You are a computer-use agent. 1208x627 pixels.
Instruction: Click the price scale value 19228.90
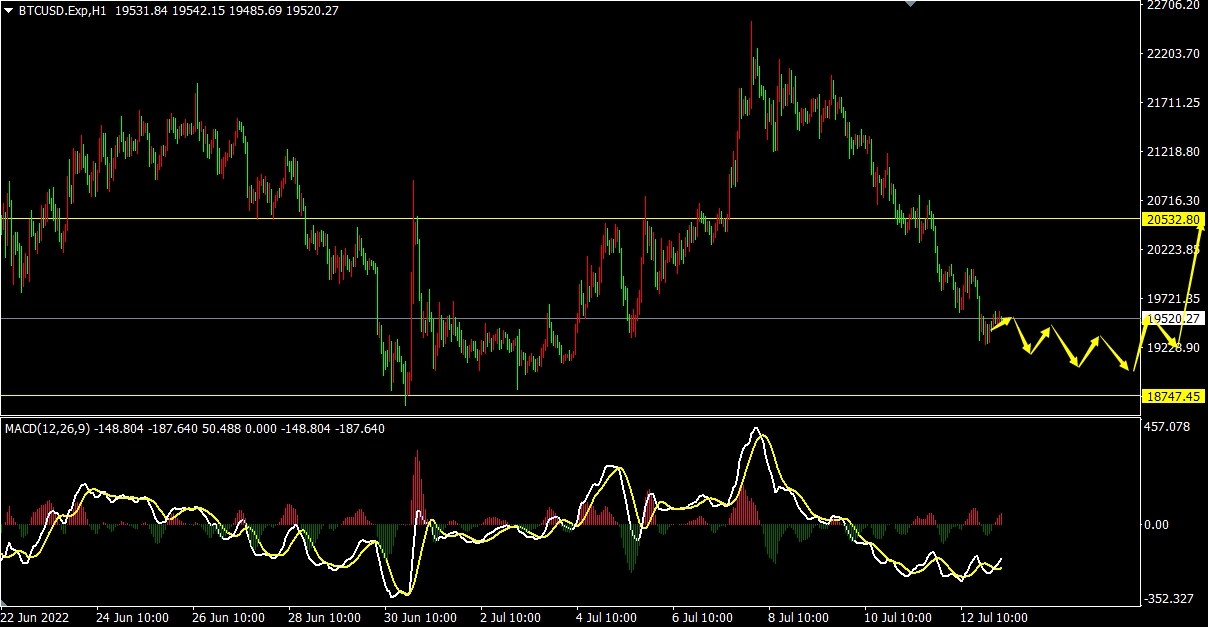click(x=1174, y=347)
